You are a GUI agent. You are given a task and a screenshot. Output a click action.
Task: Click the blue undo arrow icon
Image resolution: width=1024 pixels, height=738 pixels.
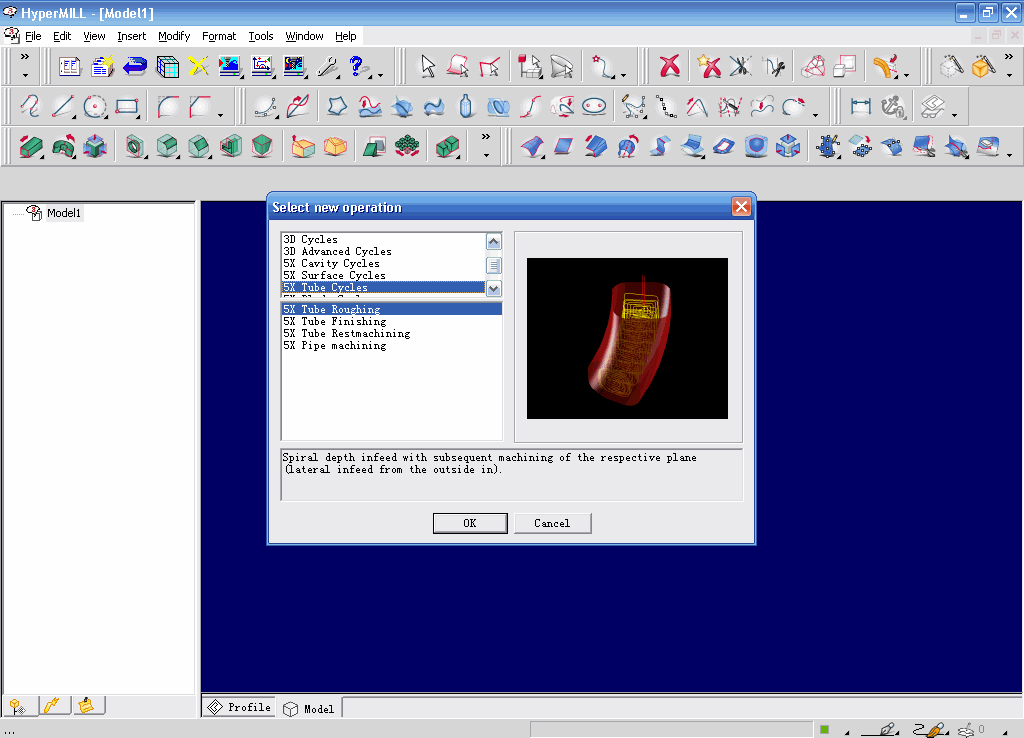point(135,66)
